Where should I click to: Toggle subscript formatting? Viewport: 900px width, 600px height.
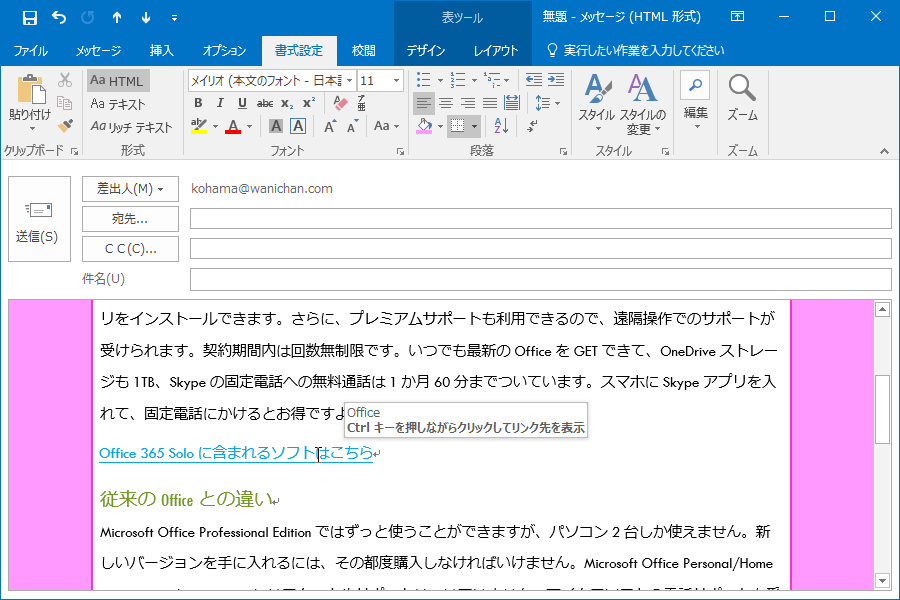tap(287, 103)
